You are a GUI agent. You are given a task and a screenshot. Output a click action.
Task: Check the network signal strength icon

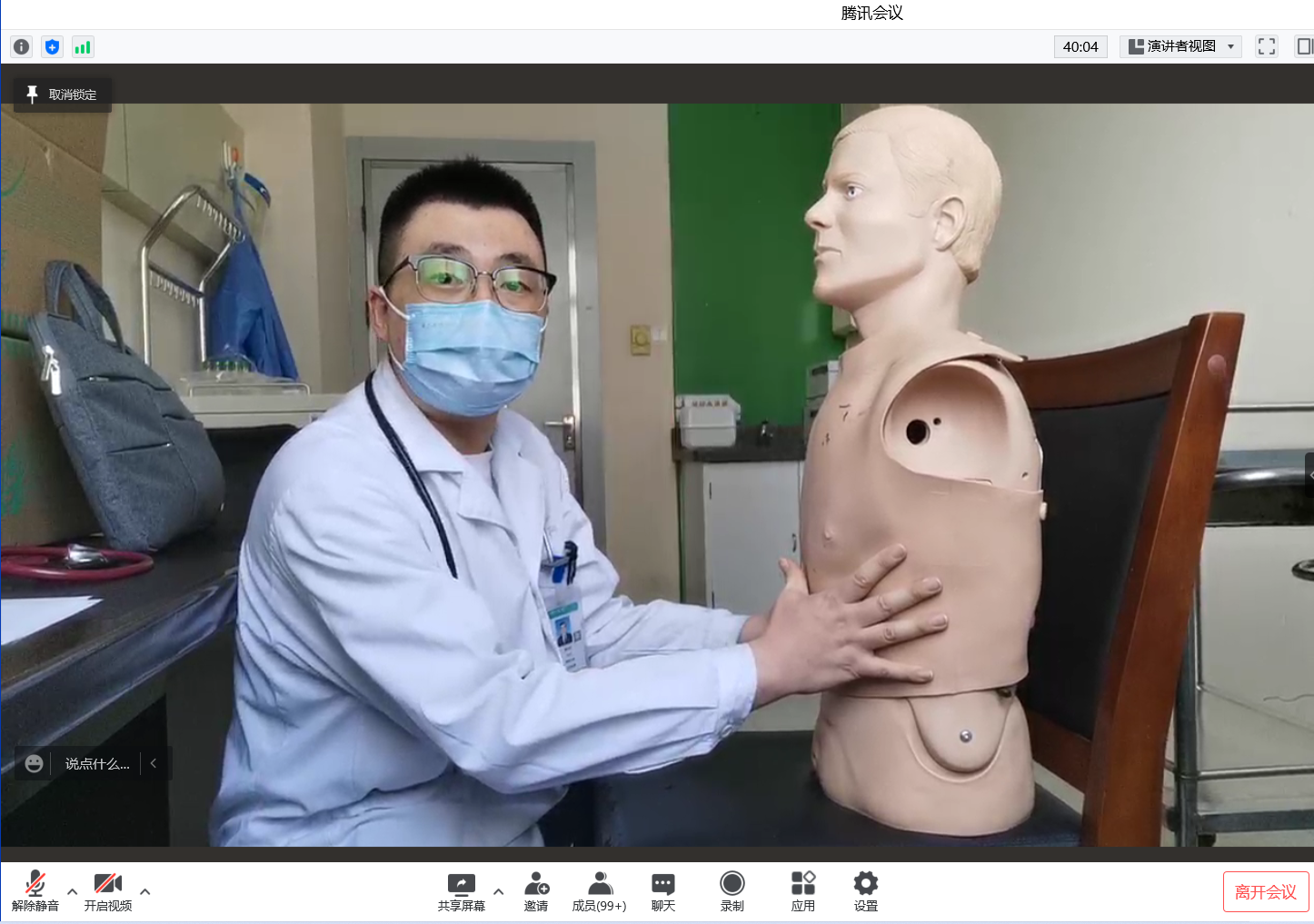83,47
